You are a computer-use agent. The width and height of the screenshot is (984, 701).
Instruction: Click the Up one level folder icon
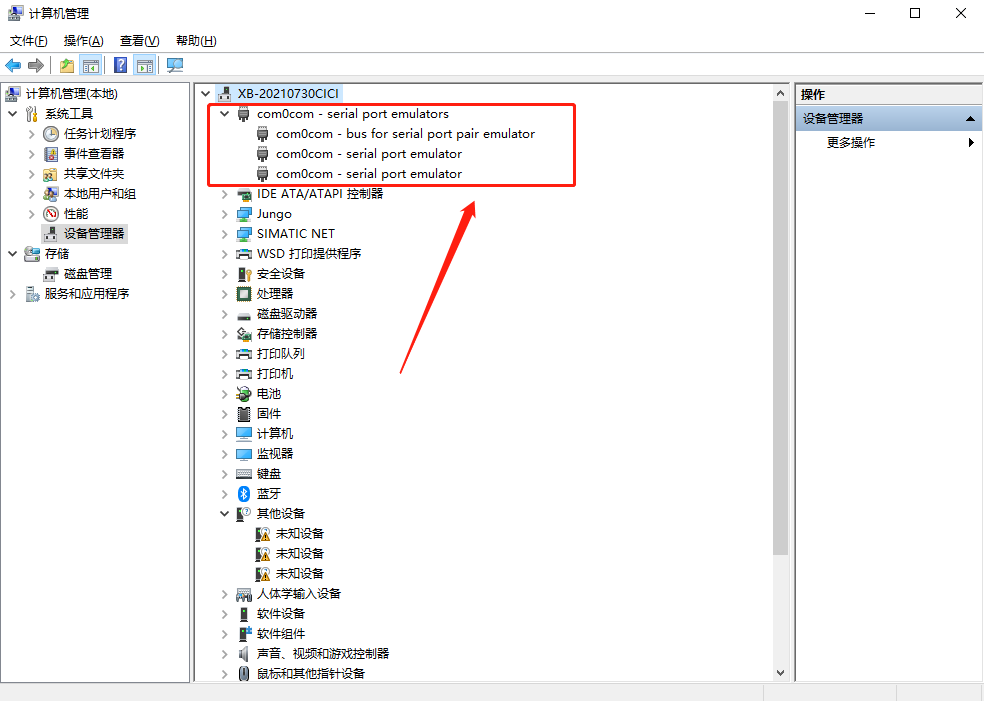67,65
